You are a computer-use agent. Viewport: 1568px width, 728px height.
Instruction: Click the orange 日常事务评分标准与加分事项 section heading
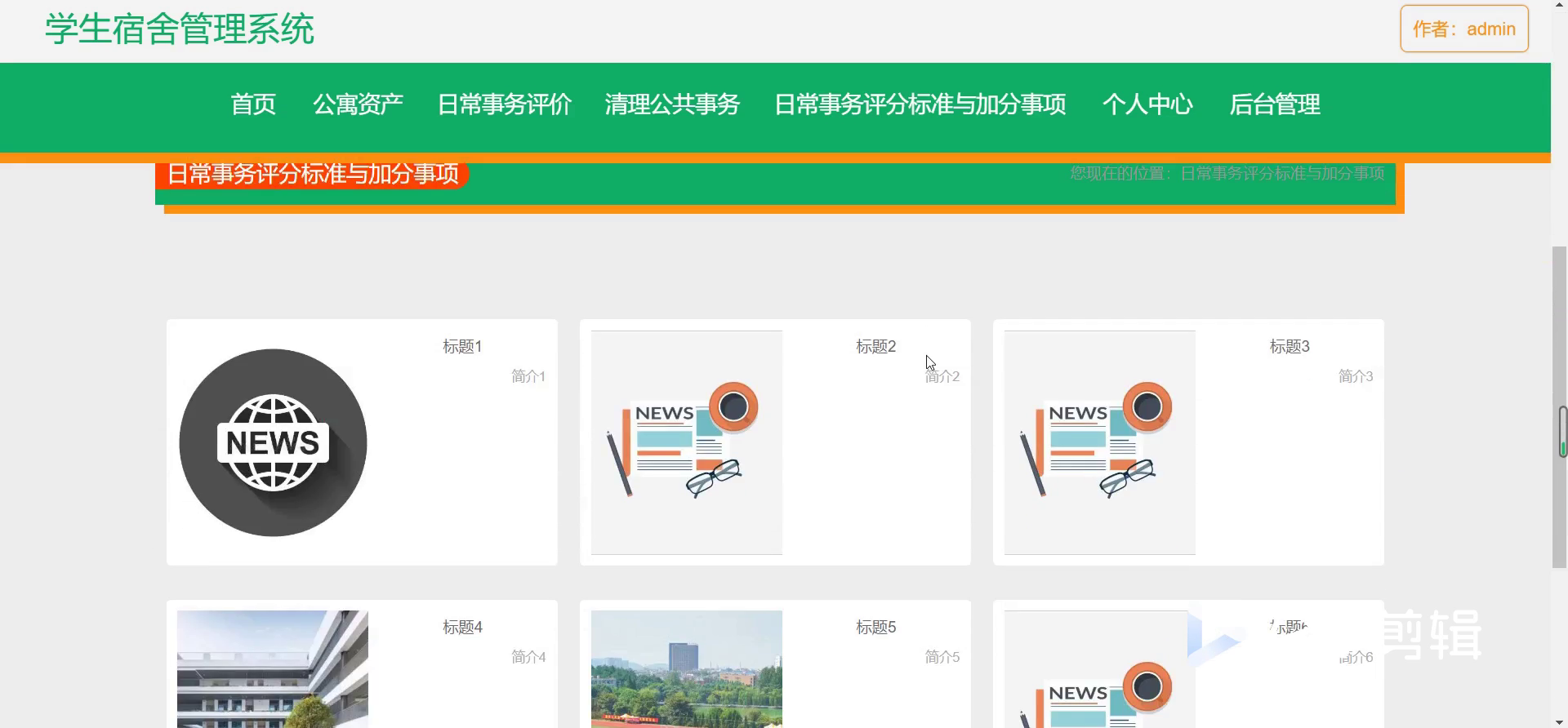(x=313, y=175)
